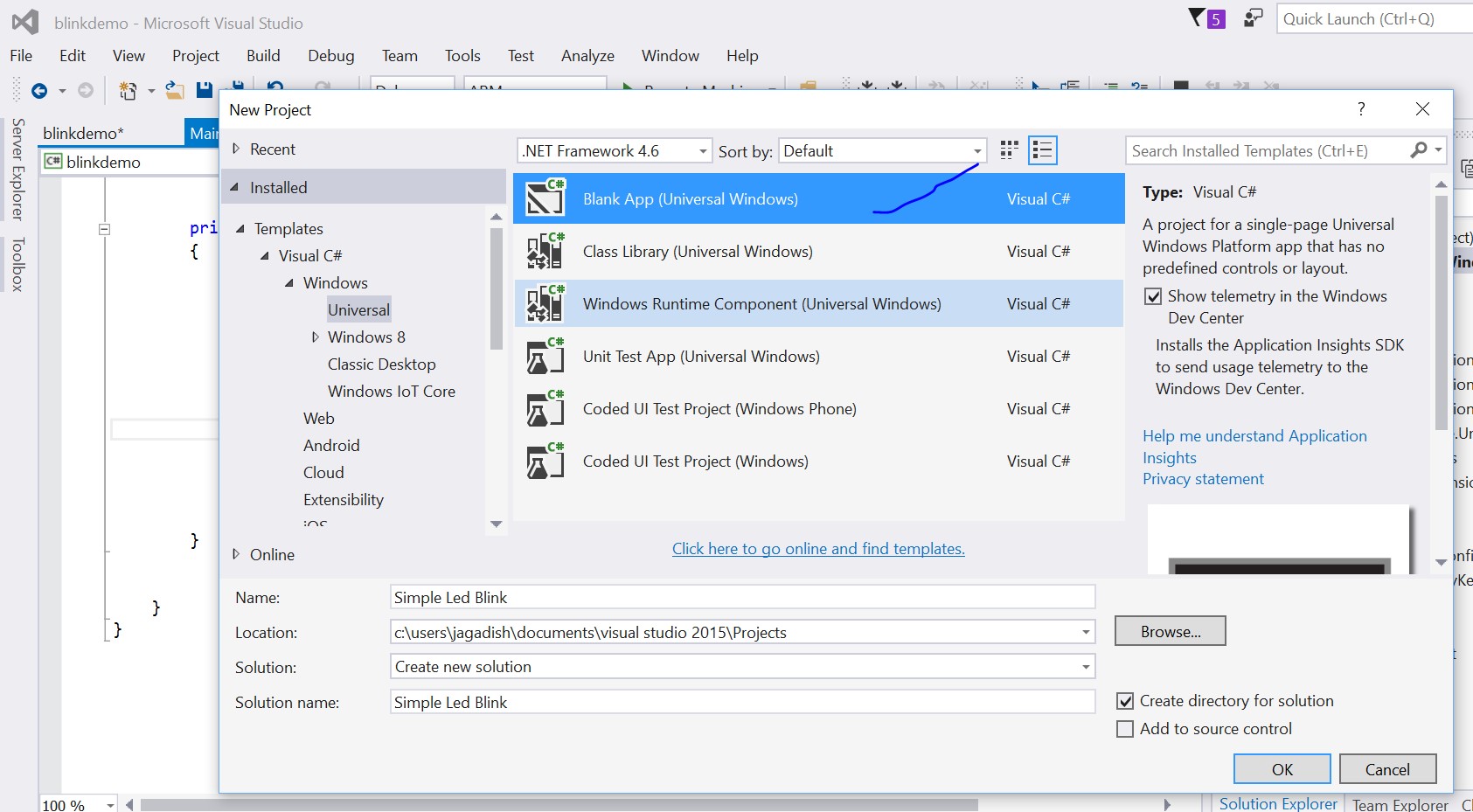Viewport: 1473px width, 812px height.
Task: Uncheck Create directory for solution
Action: coord(1125,701)
